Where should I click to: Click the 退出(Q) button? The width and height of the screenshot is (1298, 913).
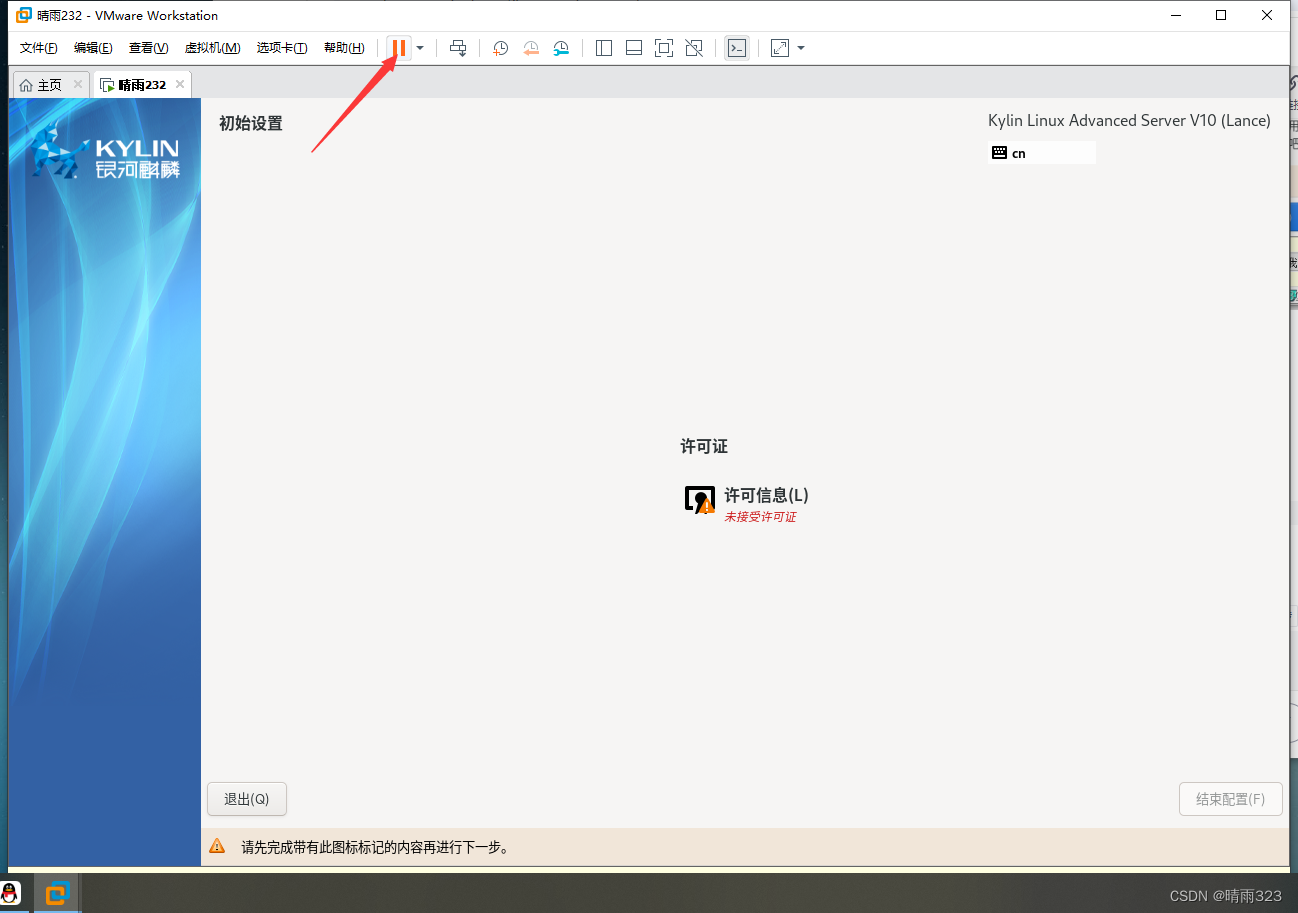(246, 799)
